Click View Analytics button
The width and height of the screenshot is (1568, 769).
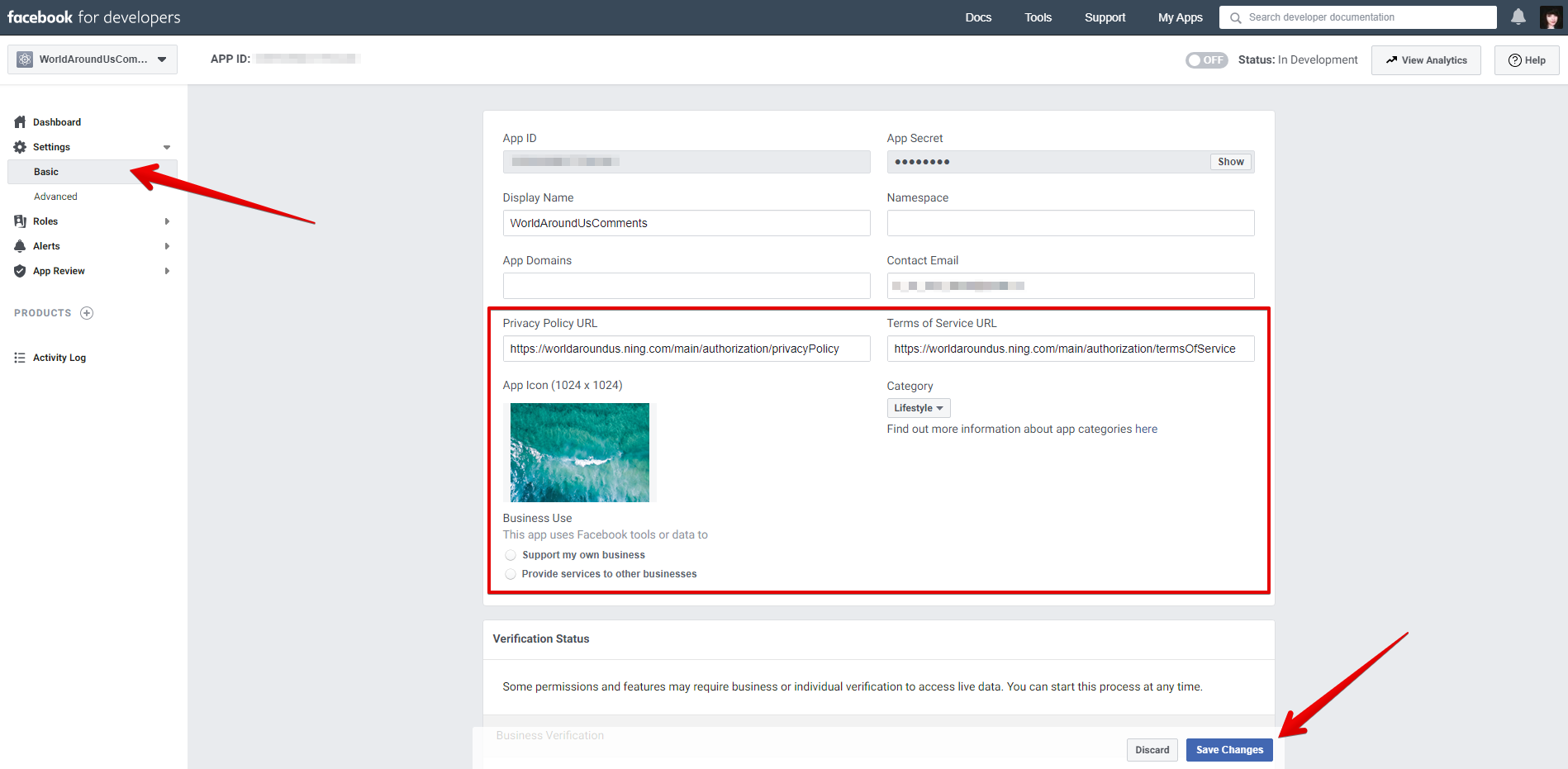1426,60
